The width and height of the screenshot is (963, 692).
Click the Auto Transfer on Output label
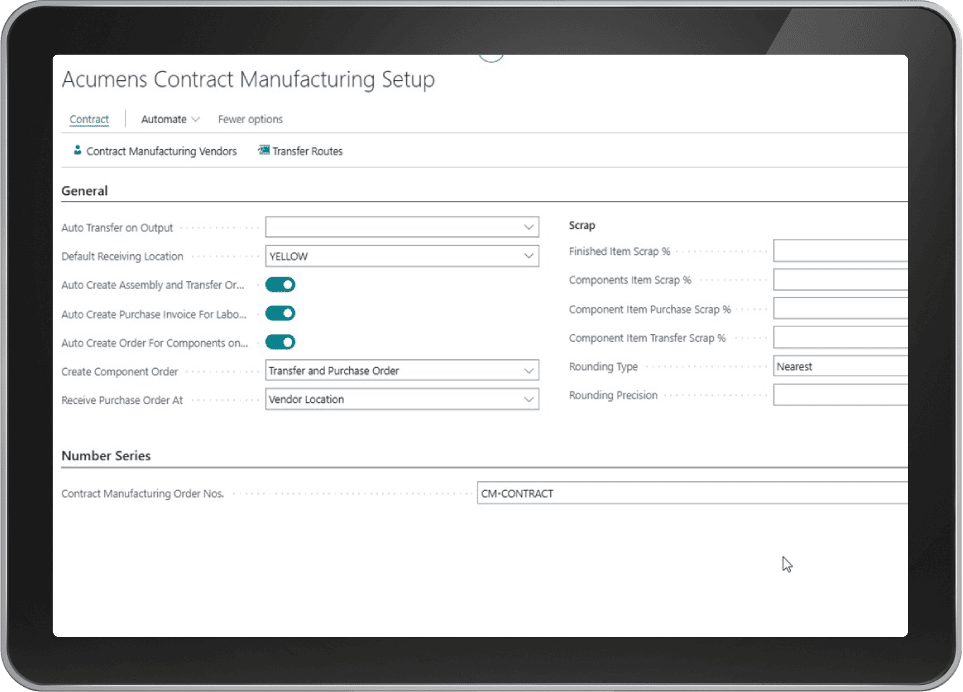[117, 228]
